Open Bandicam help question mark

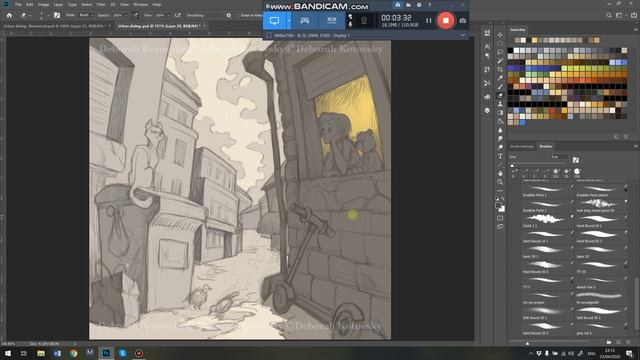click(429, 5)
